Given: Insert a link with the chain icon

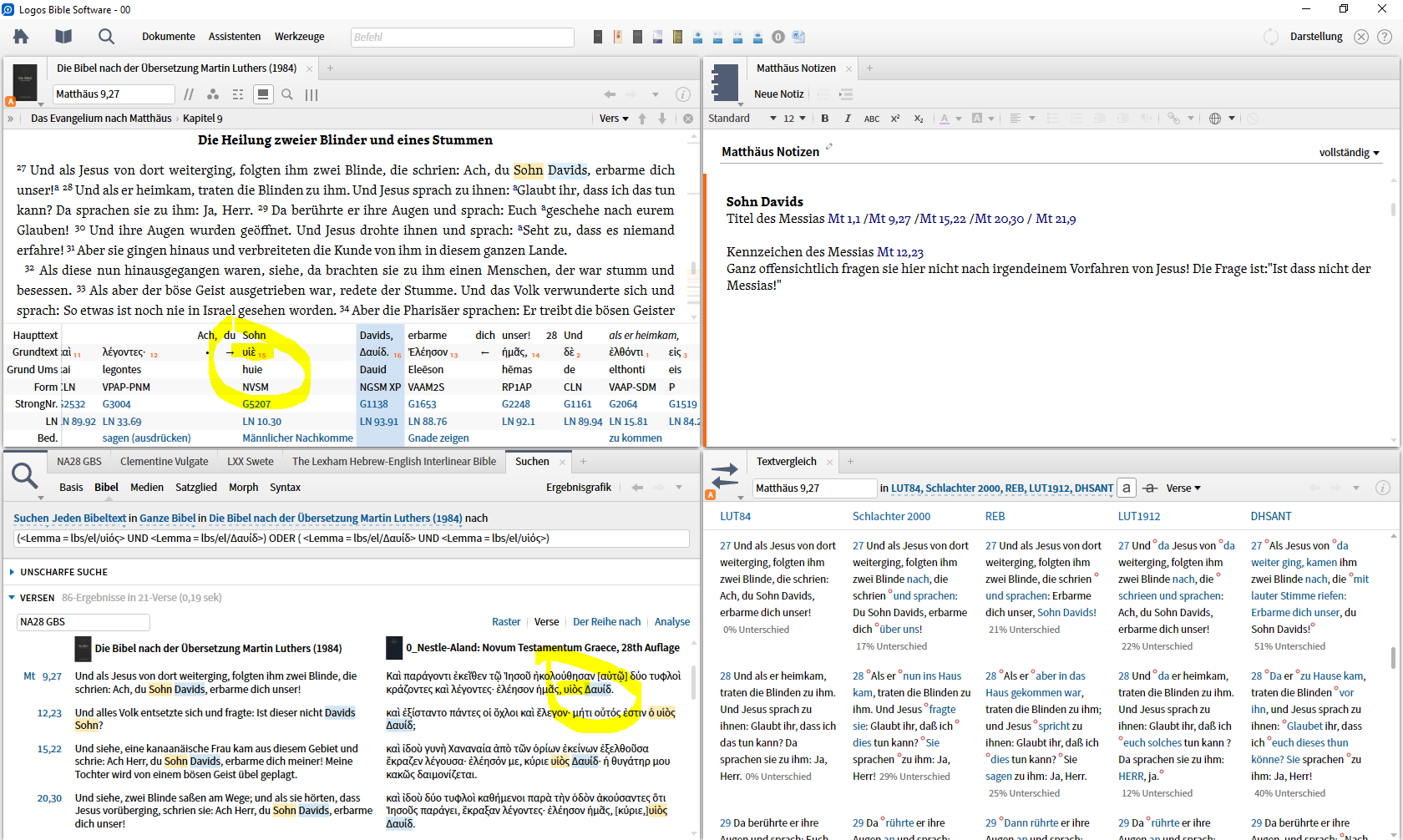Looking at the screenshot, I should click(1173, 119).
